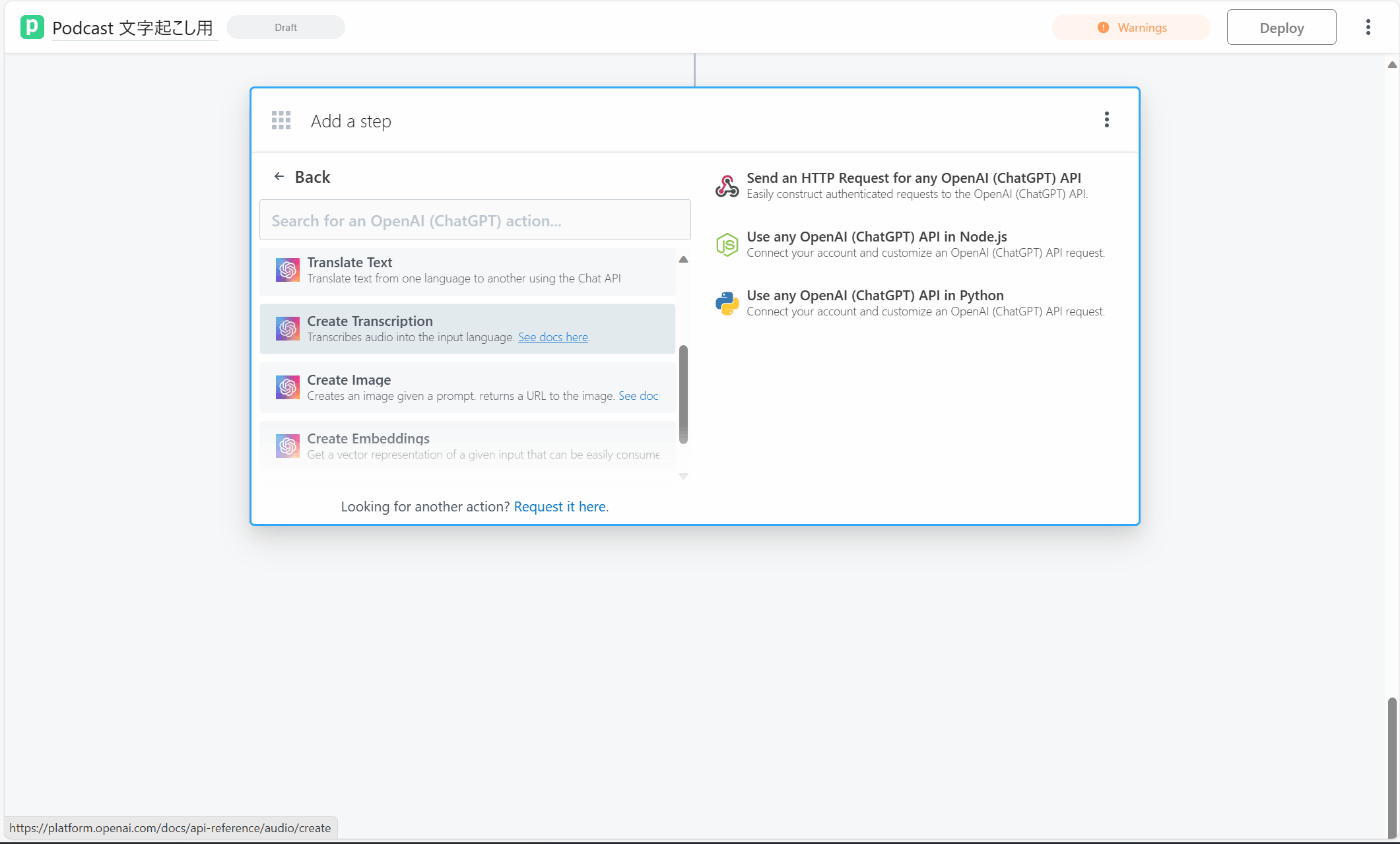This screenshot has width=1400, height=844.
Task: Select the Create Image action
Action: tap(467, 387)
